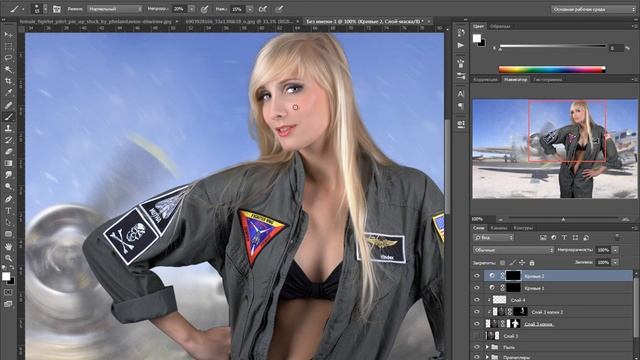Expand the Пыль layer group
Screen dimensions: 640x360
click(487, 347)
